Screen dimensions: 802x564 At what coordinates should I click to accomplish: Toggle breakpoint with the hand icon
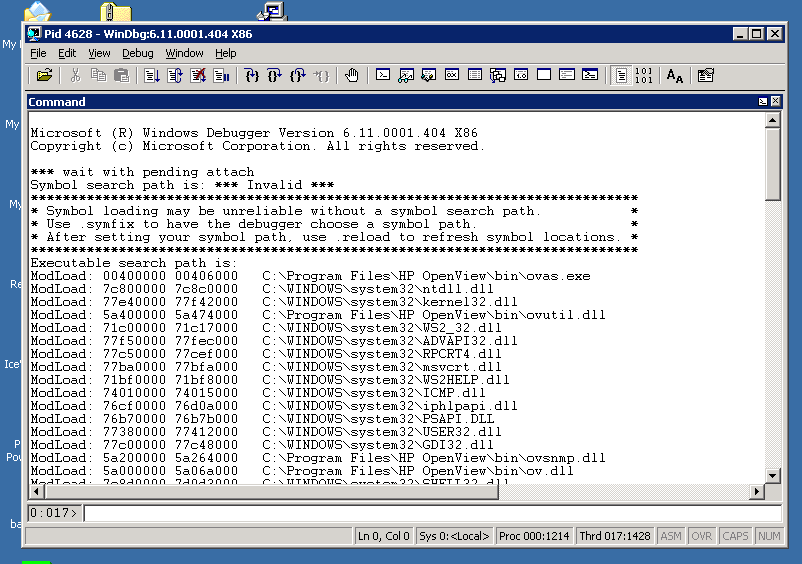pos(351,76)
